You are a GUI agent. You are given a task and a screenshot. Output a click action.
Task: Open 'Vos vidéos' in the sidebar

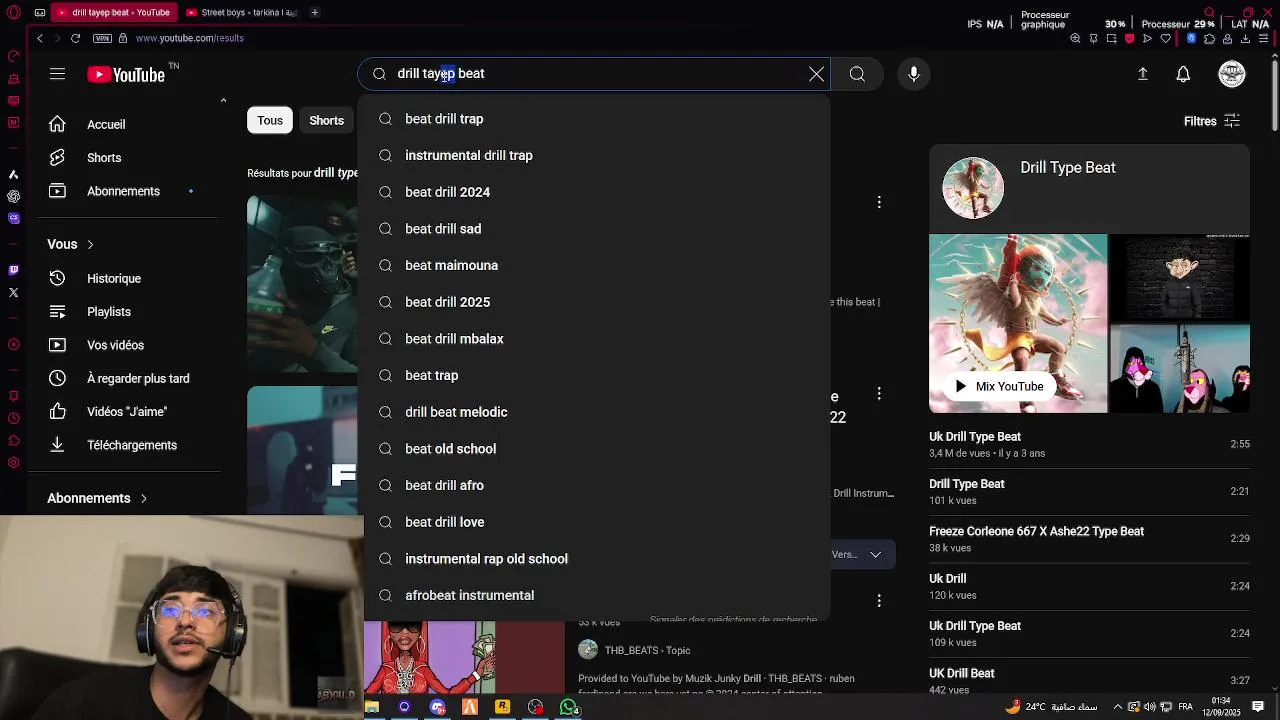pos(125,345)
